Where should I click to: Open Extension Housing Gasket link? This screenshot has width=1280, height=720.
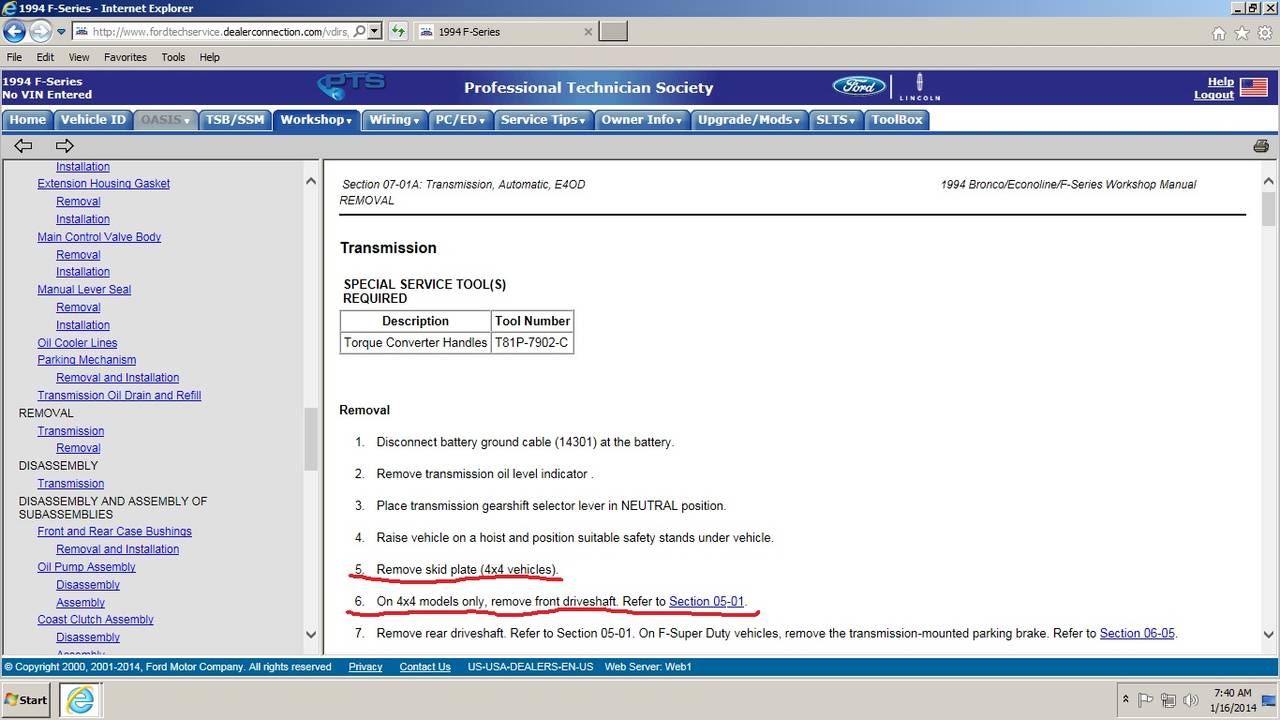tap(103, 184)
